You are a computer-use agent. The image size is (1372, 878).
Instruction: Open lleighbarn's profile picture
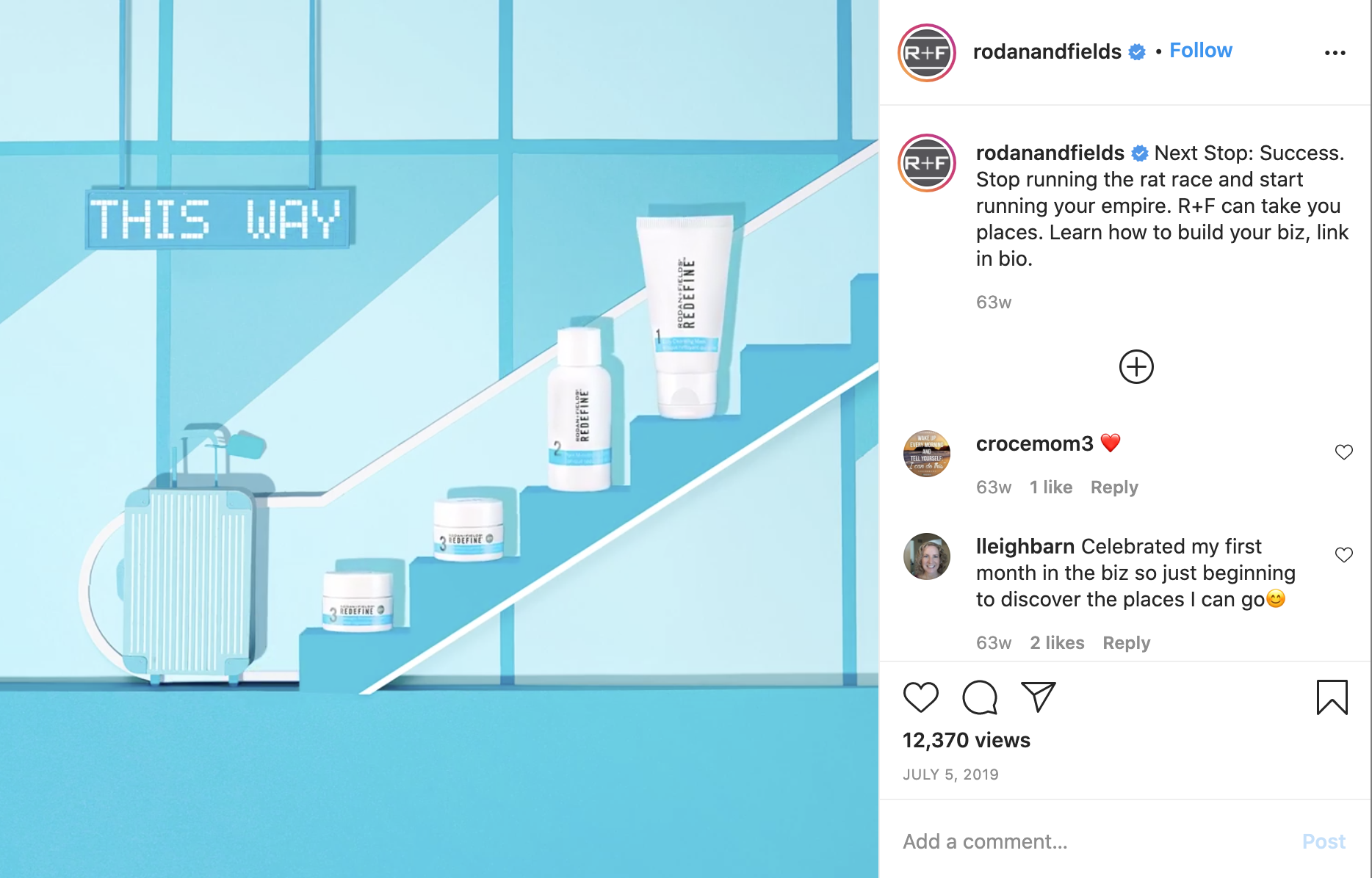tap(926, 556)
